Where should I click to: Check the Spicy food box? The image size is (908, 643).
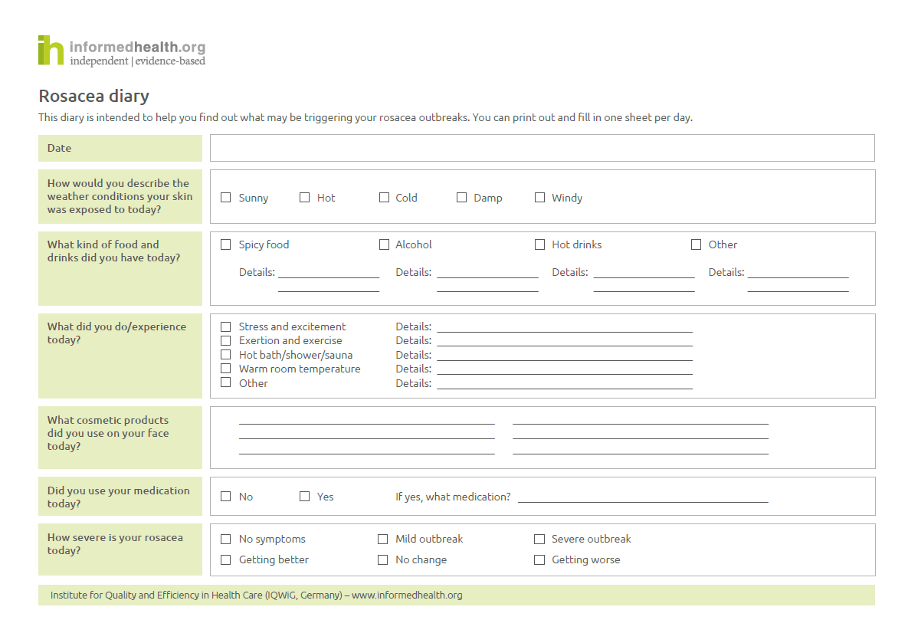pos(226,245)
